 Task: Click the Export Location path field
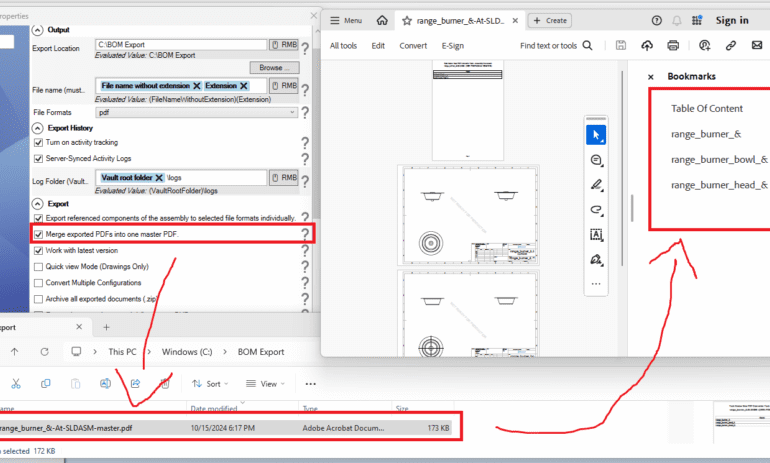[x=181, y=45]
